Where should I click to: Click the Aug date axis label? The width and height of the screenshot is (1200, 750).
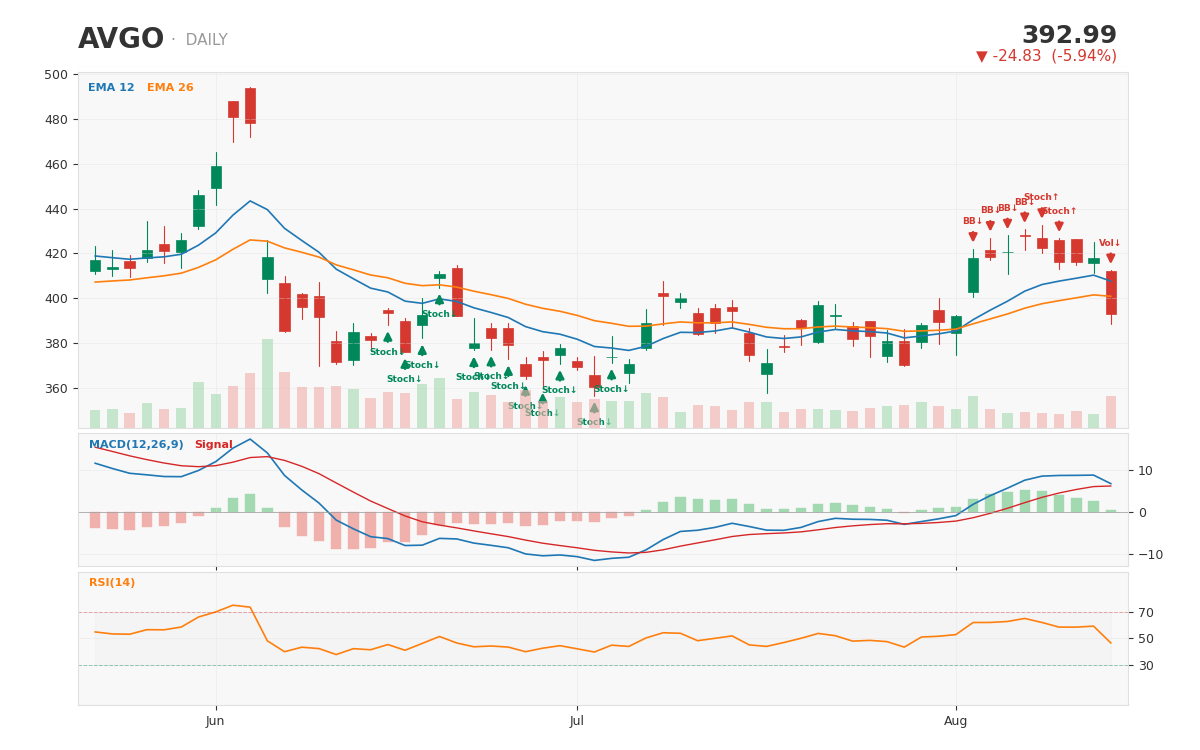[x=956, y=721]
